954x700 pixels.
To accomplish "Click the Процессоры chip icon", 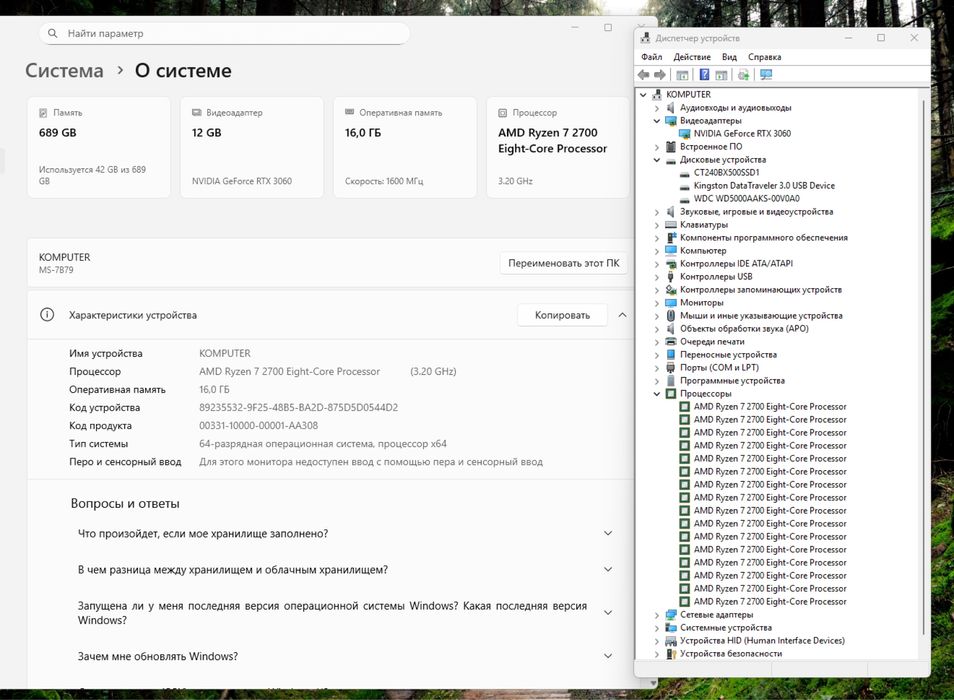I will pos(670,393).
